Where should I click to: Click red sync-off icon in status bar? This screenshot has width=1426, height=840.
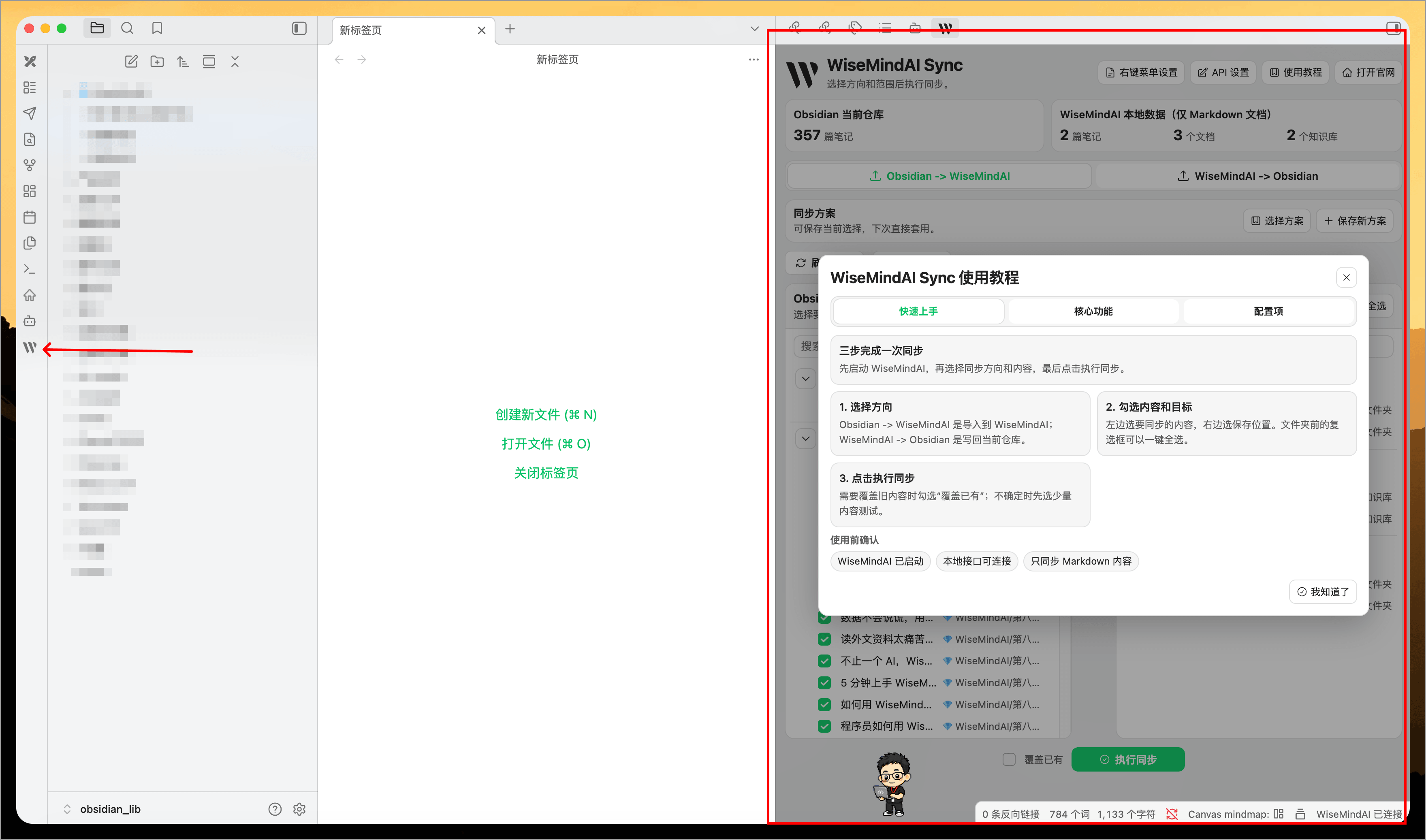point(1172,814)
